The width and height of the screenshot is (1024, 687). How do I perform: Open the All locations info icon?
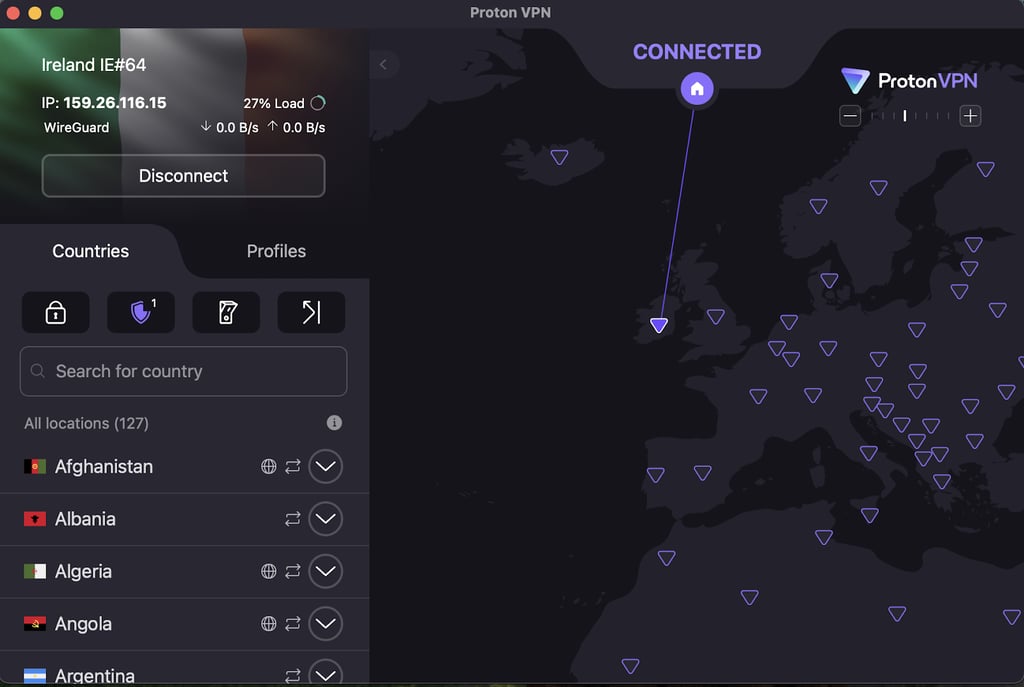[x=334, y=423]
